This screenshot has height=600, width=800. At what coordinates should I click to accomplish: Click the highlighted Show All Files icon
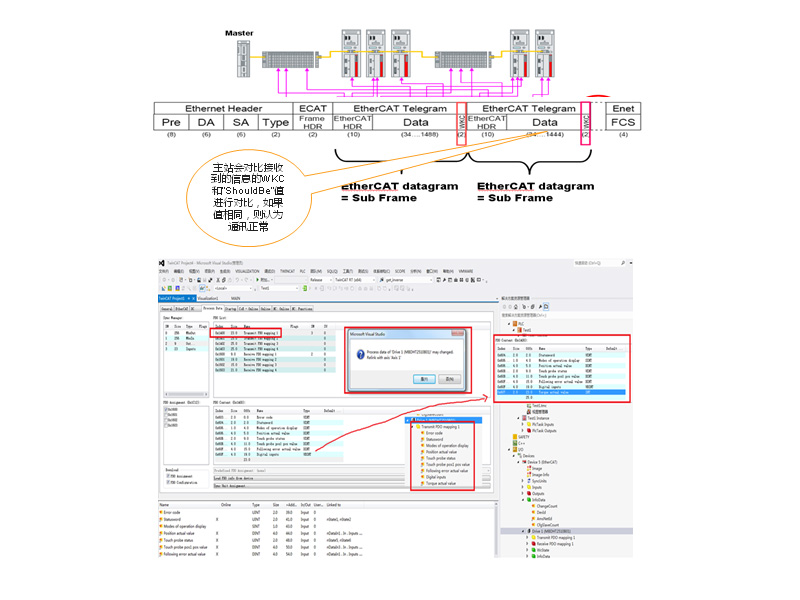[546, 307]
